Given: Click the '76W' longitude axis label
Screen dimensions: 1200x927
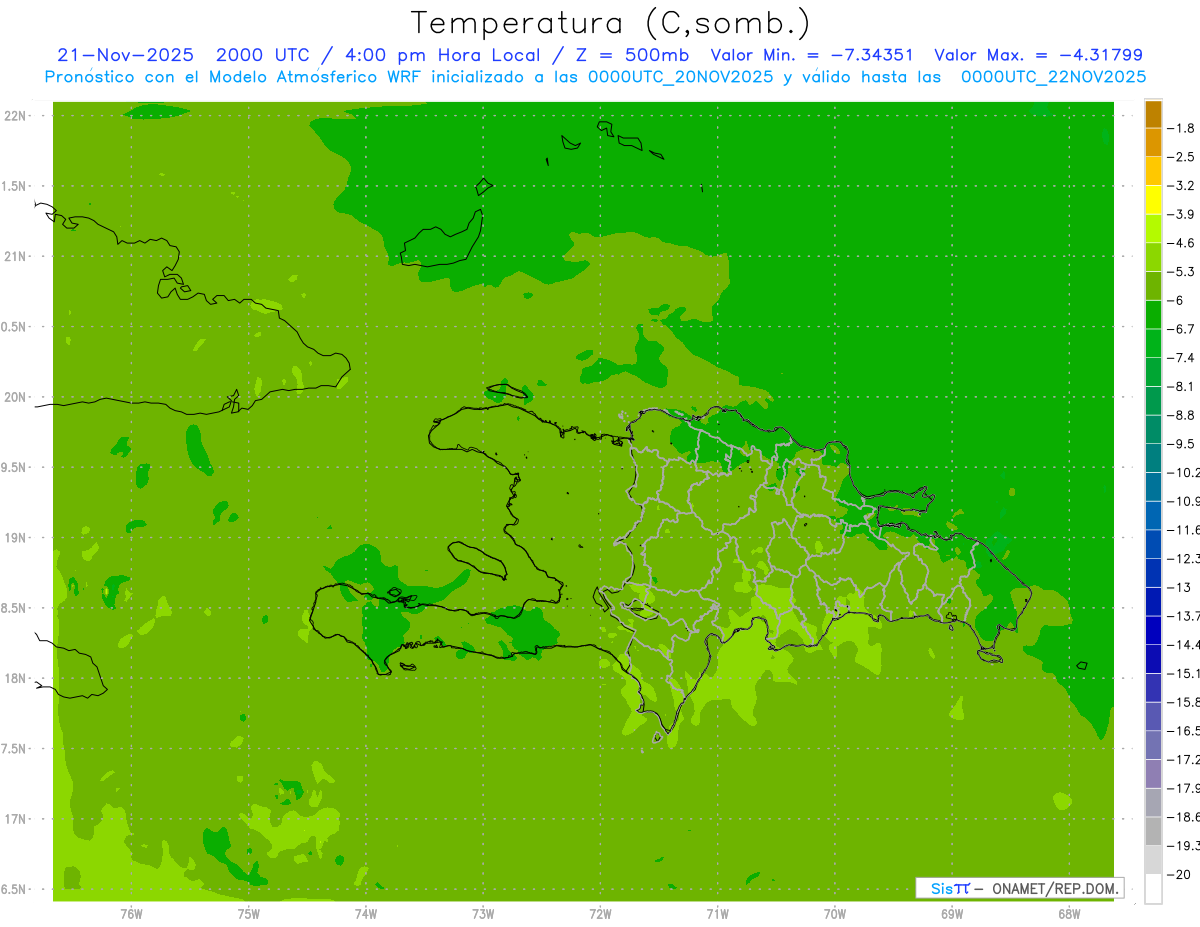Looking at the screenshot, I should tap(131, 914).
